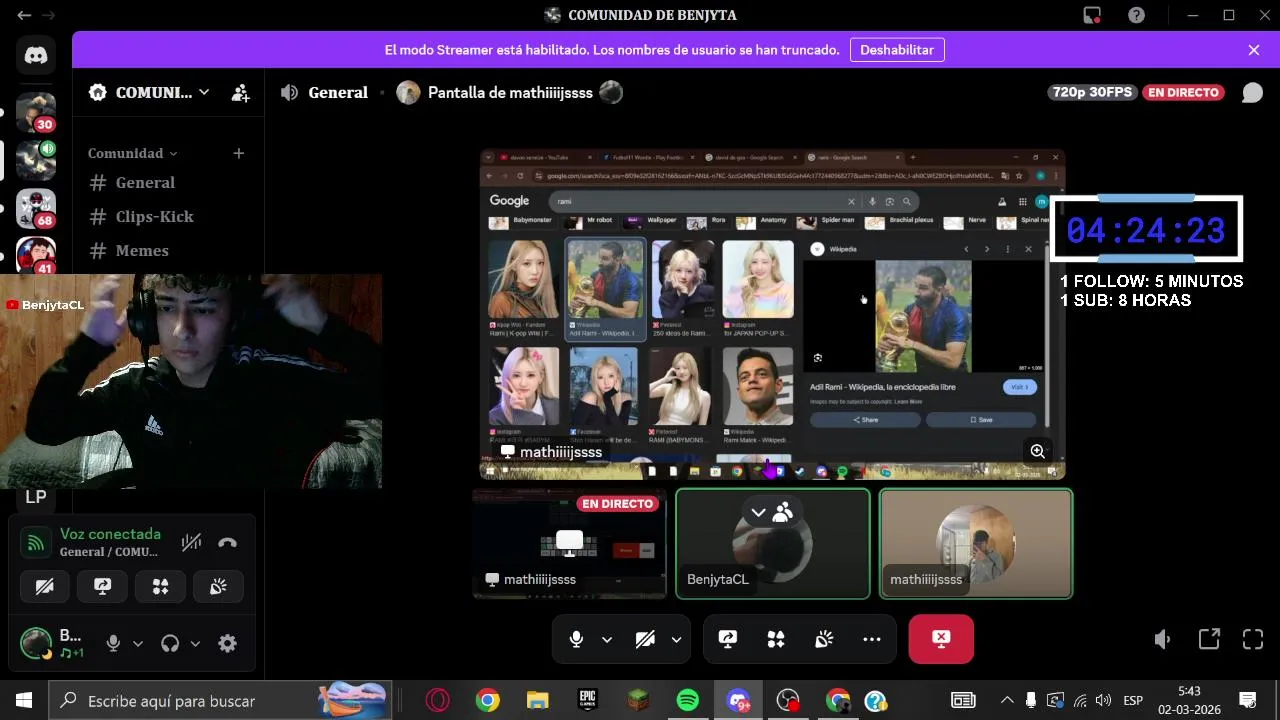
Task: Select the BenjytaCL participant tile
Action: (x=773, y=544)
